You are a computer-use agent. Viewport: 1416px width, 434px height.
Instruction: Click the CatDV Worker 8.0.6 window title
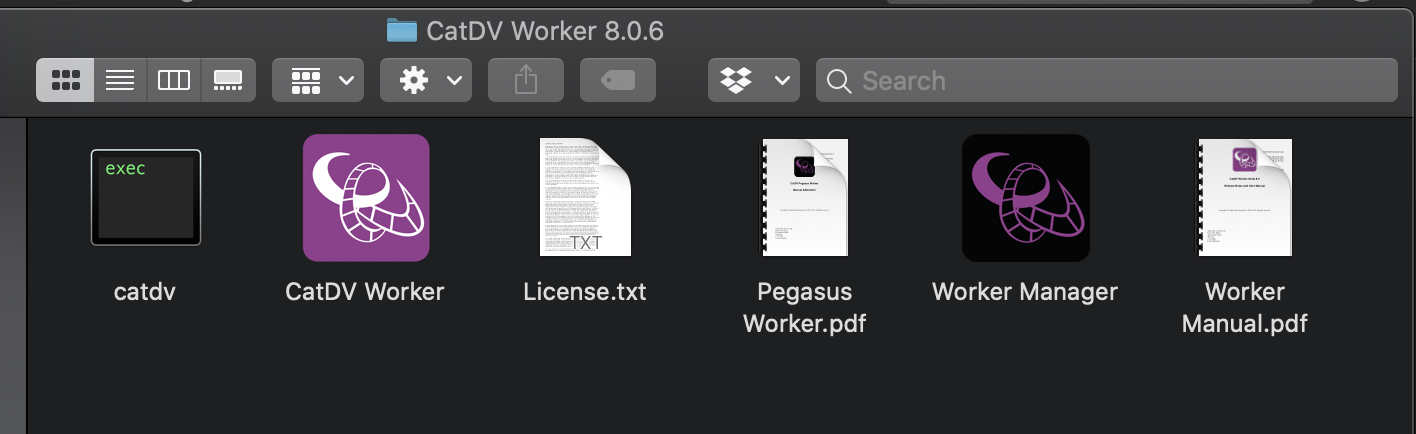pos(545,31)
